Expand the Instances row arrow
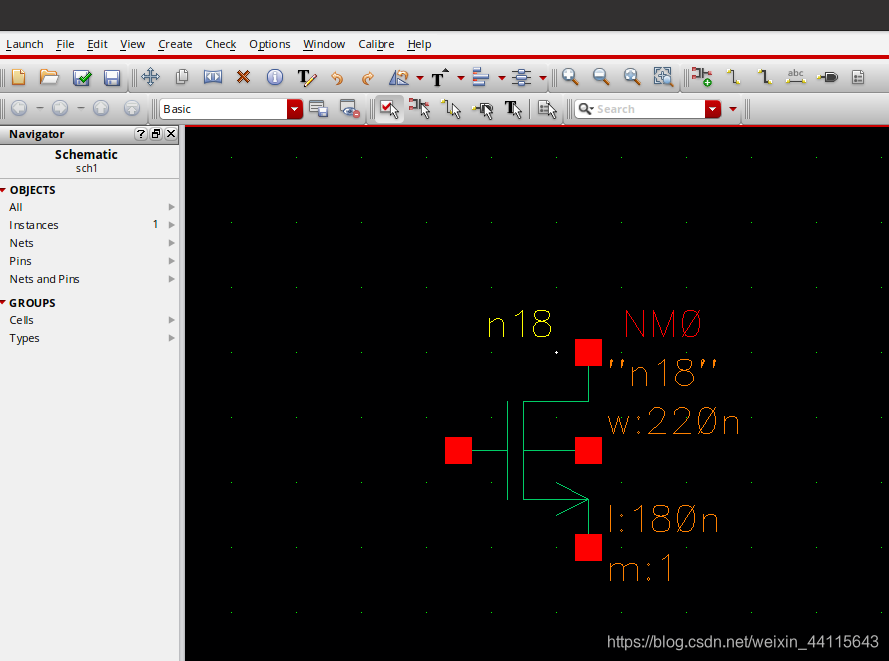Image resolution: width=889 pixels, height=661 pixels. pos(171,225)
